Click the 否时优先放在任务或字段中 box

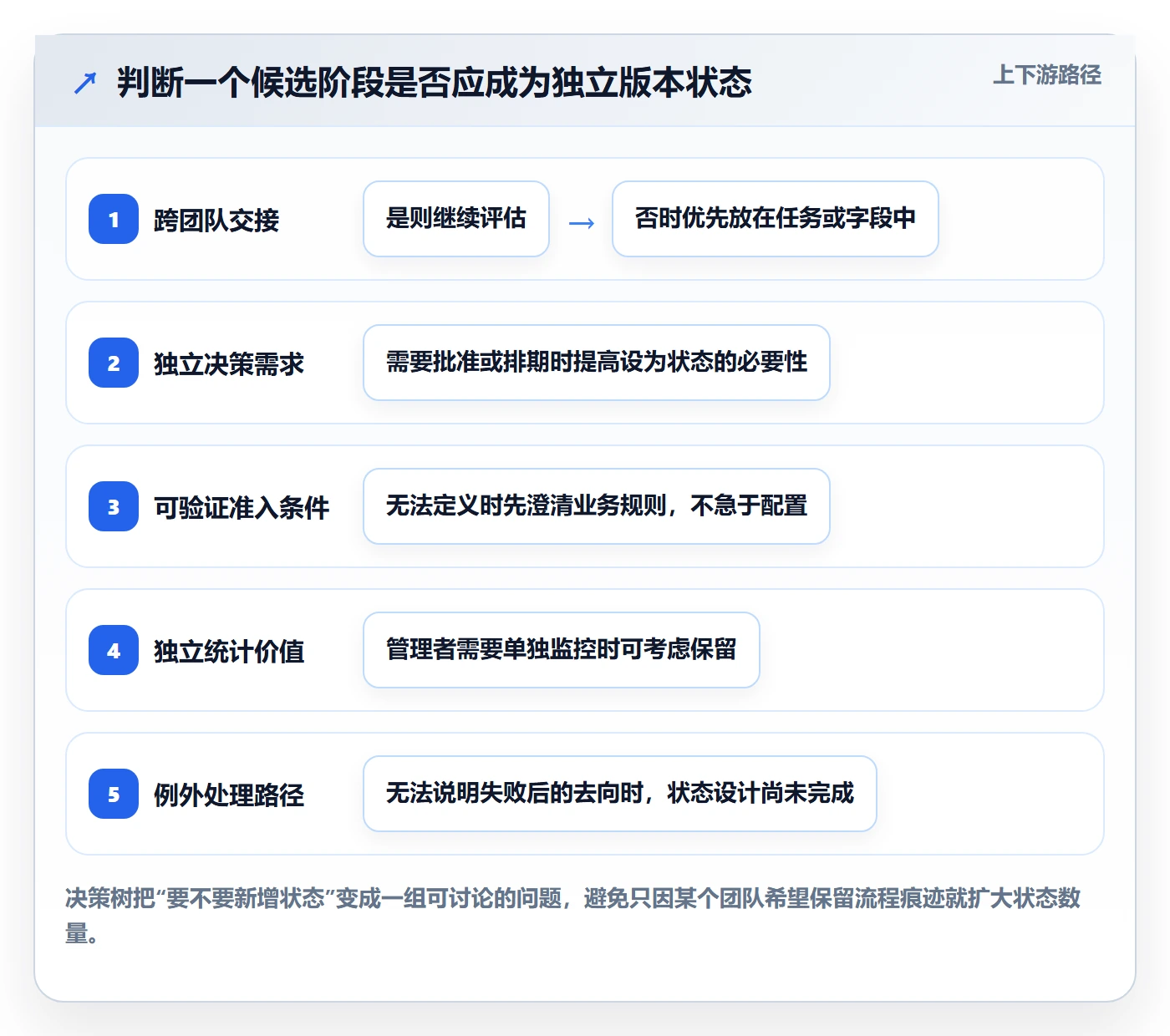pyautogui.click(x=776, y=219)
